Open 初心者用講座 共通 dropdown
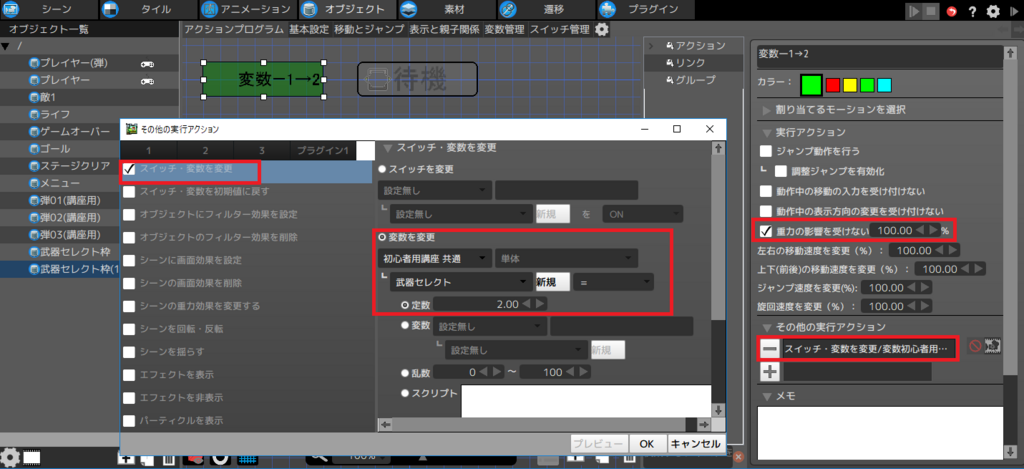Screen dimensions: 1024x469 click(x=434, y=259)
